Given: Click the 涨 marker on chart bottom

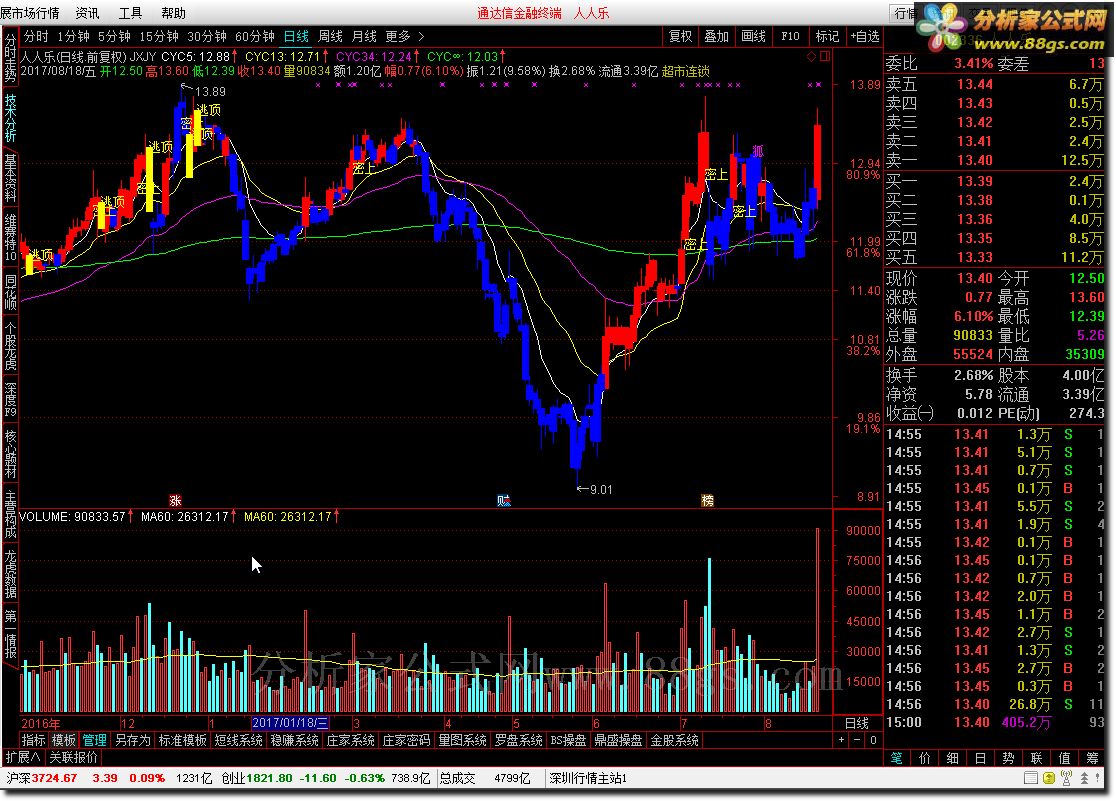Looking at the screenshot, I should (x=175, y=501).
